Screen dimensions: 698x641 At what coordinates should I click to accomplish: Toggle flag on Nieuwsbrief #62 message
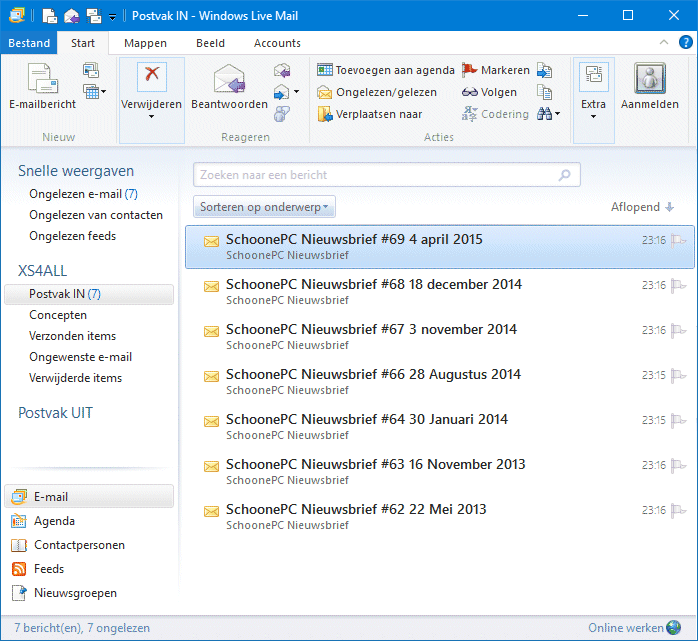click(678, 510)
